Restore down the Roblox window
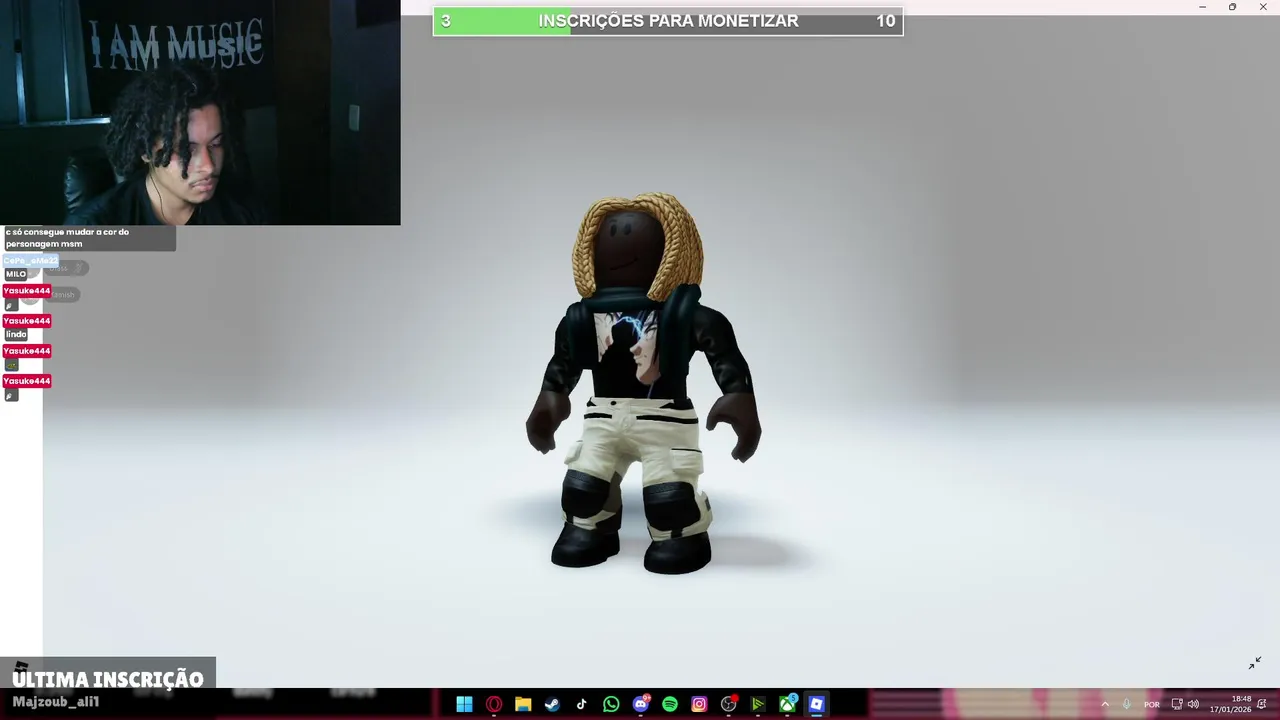Image resolution: width=1280 pixels, height=720 pixels. click(1232, 7)
